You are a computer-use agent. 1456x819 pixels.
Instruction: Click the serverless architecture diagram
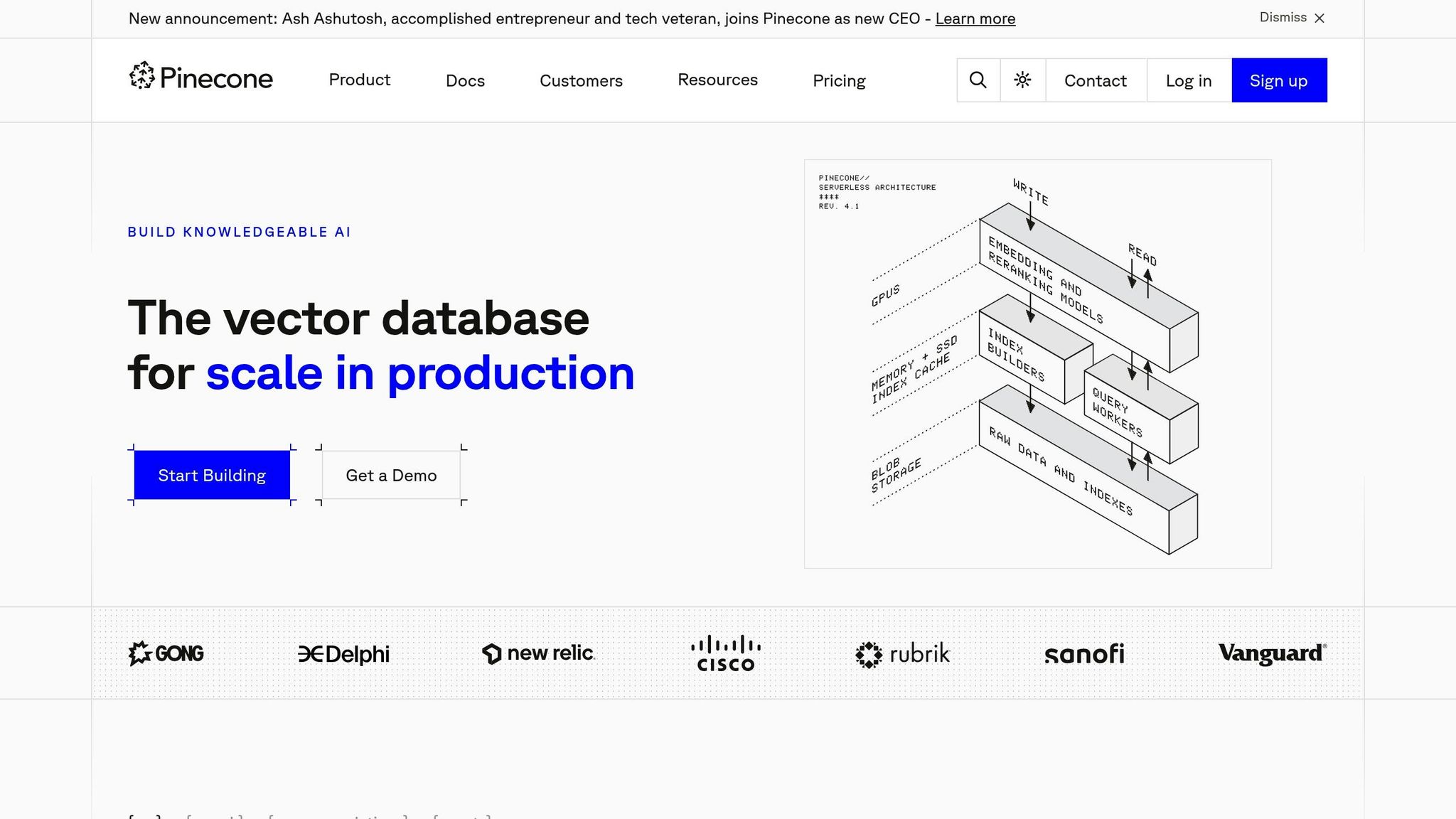click(x=1037, y=363)
